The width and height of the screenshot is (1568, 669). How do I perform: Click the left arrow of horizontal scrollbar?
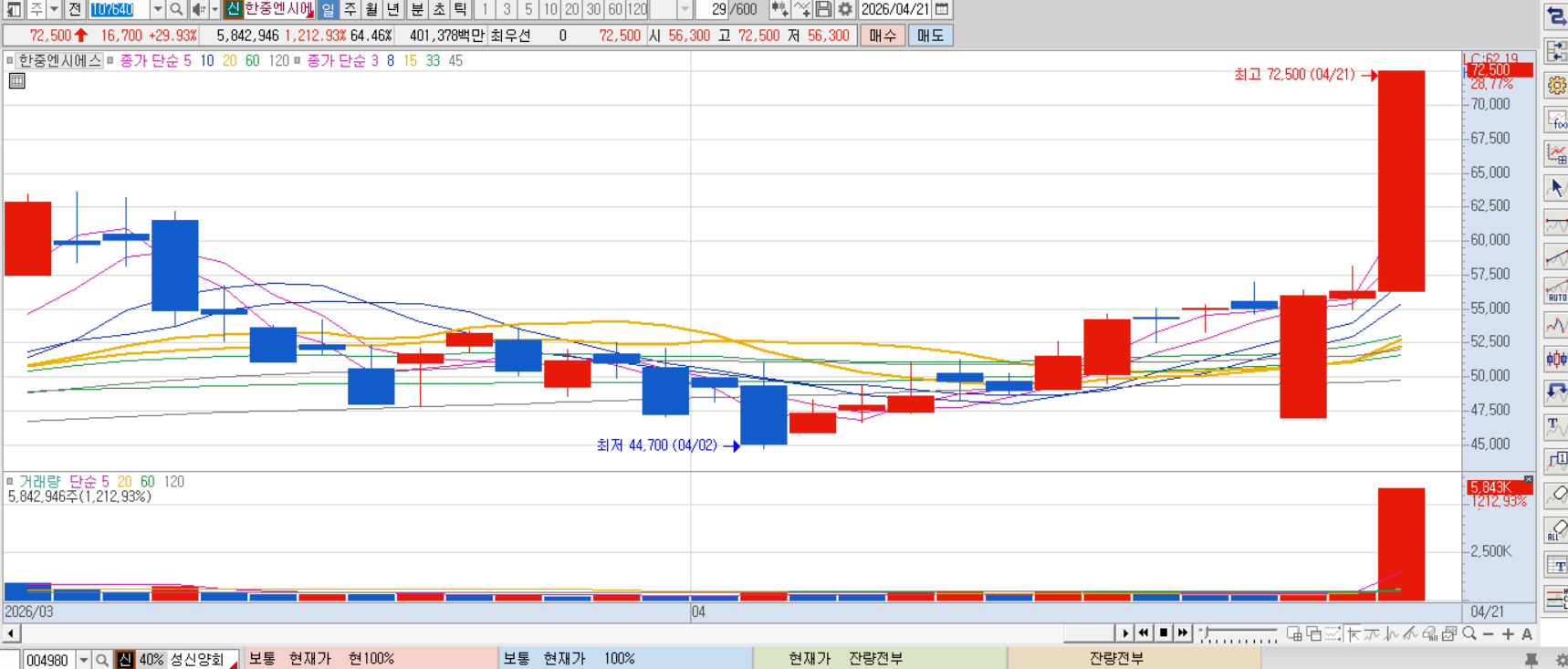point(10,633)
